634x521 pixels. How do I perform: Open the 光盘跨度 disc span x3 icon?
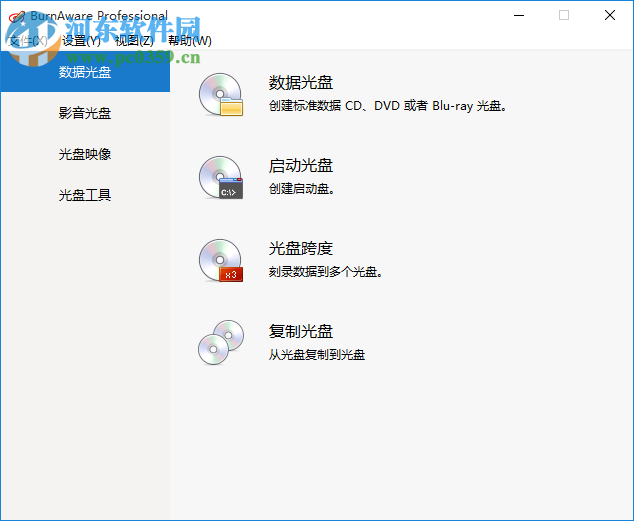point(221,261)
